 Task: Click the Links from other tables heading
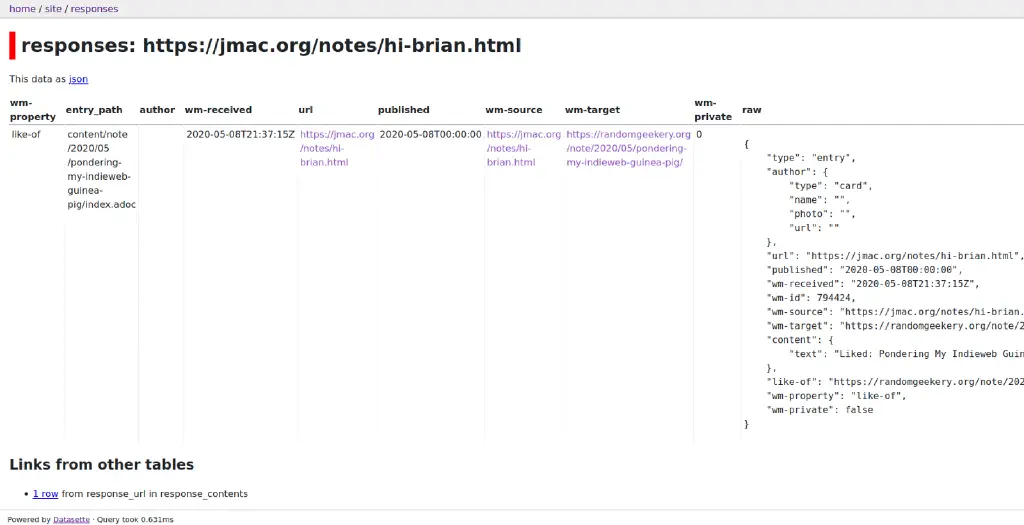point(101,464)
